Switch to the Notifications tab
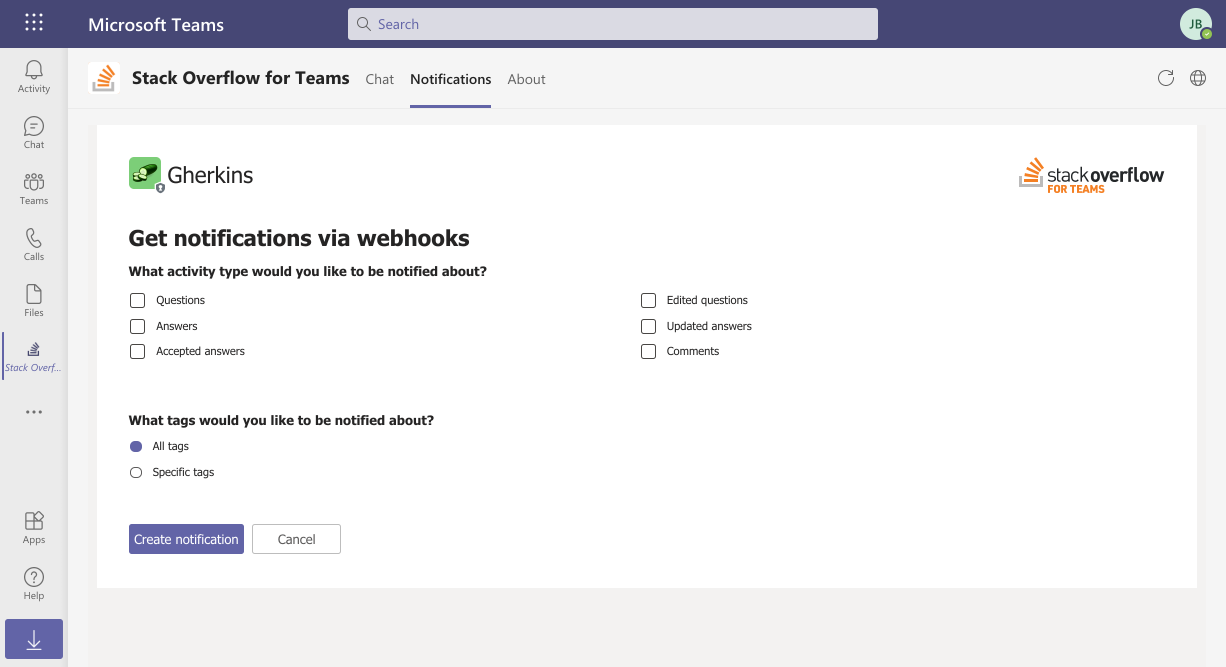This screenshot has width=1226, height=667. point(451,79)
